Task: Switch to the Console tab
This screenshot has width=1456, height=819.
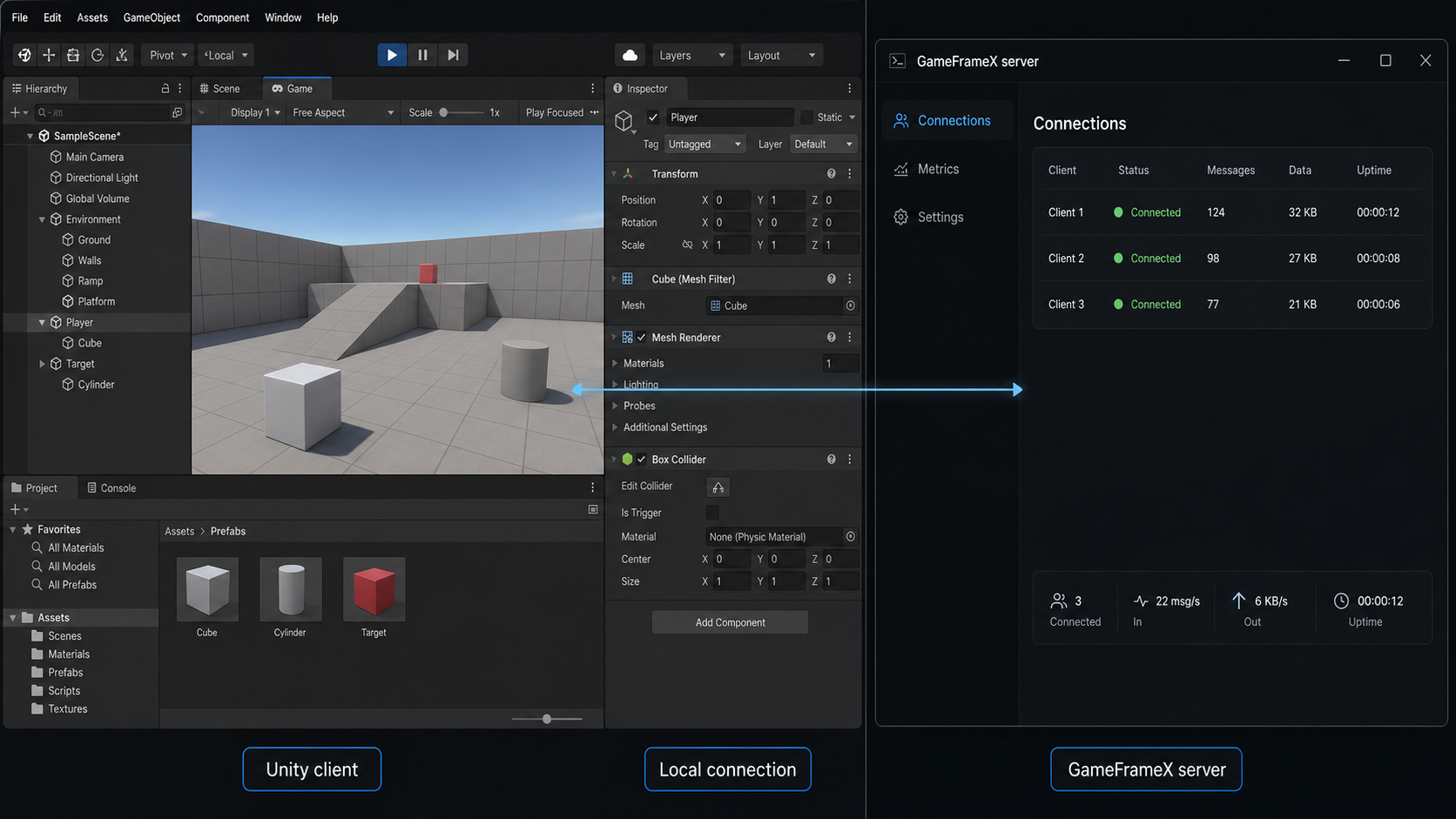Action: tap(111, 488)
